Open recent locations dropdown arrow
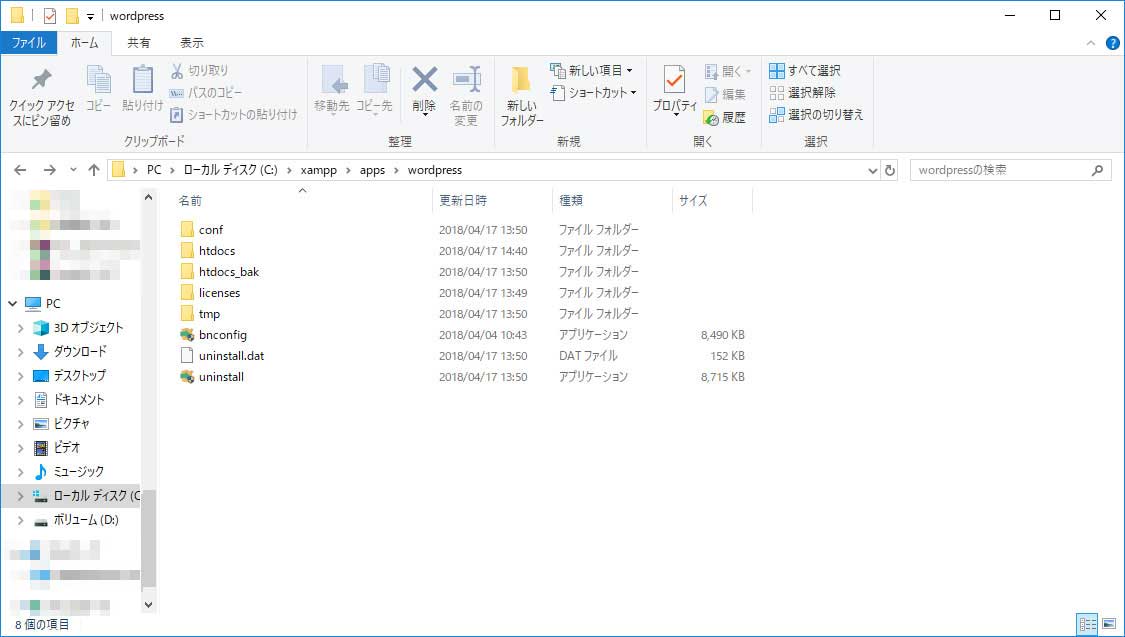Screen dimensions: 1125x637 coord(73,170)
